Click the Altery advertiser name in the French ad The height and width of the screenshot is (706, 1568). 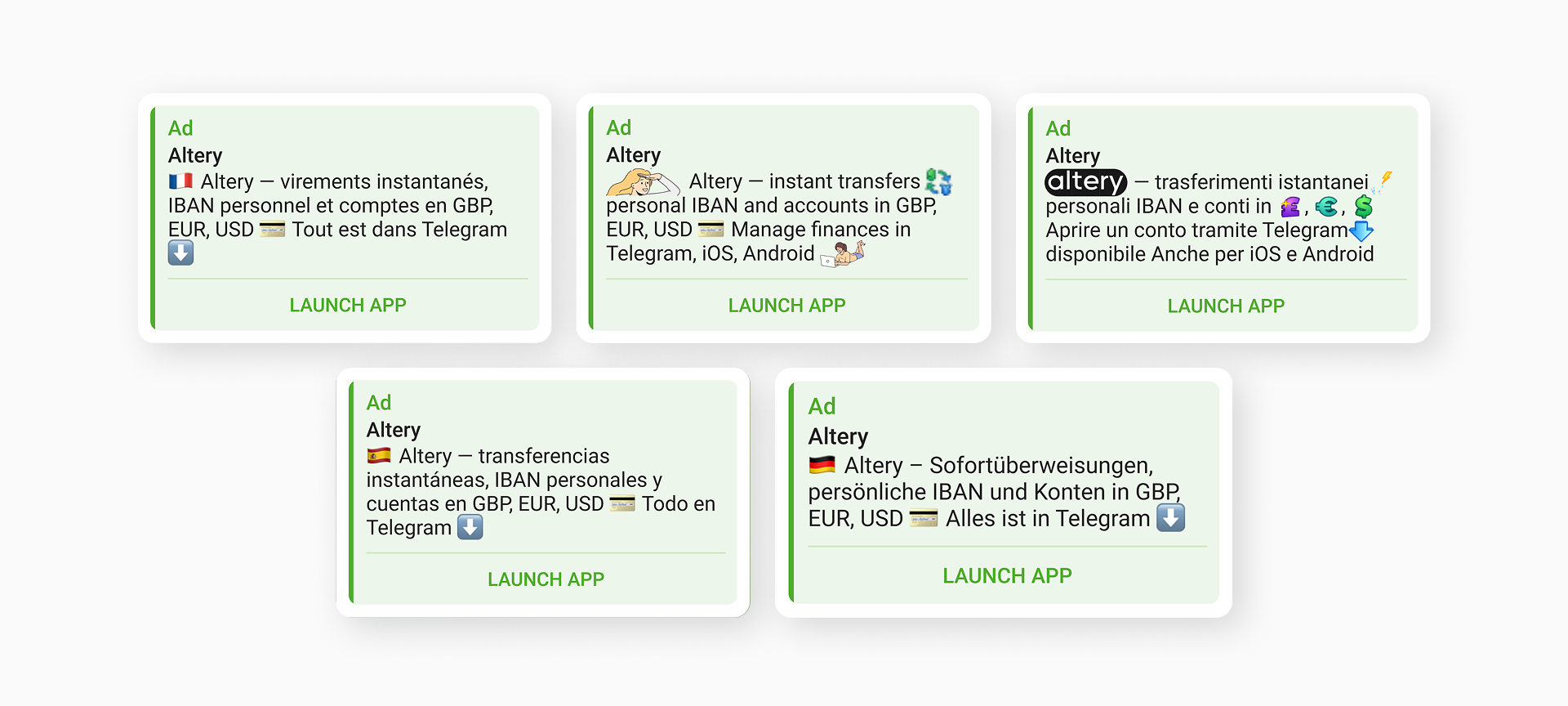(194, 154)
